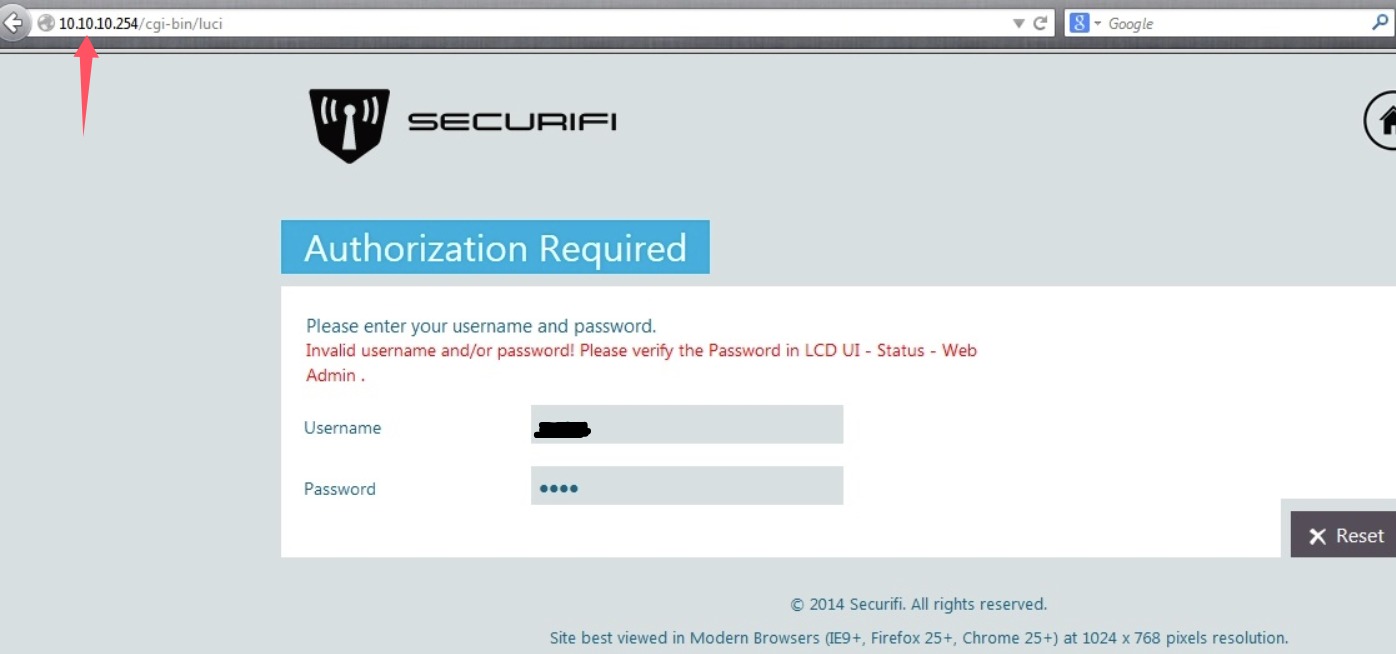Viewport: 1396px width, 654px height.
Task: Focus the Username input field
Action: 687,424
